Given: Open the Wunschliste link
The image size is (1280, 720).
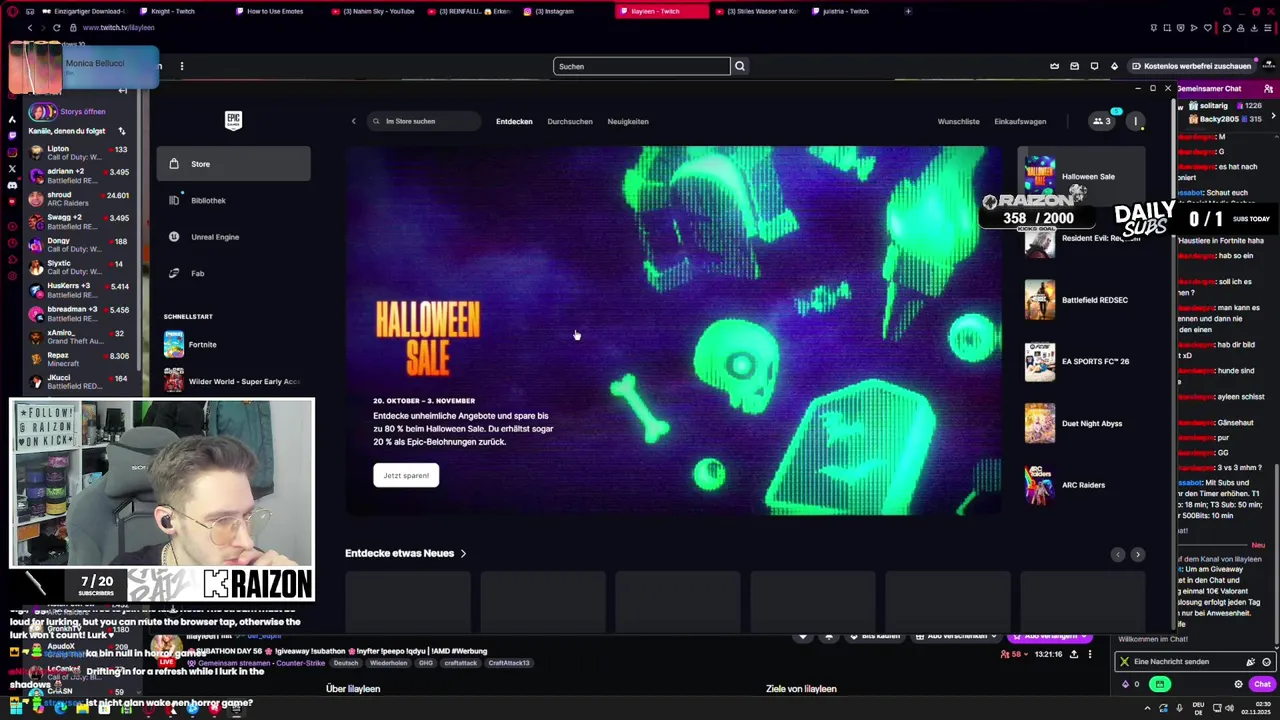Looking at the screenshot, I should click(x=958, y=121).
